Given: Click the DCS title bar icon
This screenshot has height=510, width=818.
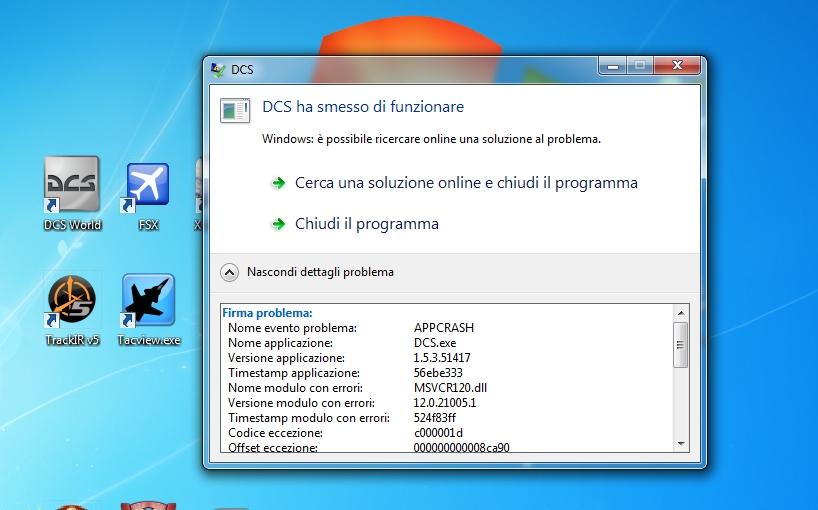Looking at the screenshot, I should [218, 69].
